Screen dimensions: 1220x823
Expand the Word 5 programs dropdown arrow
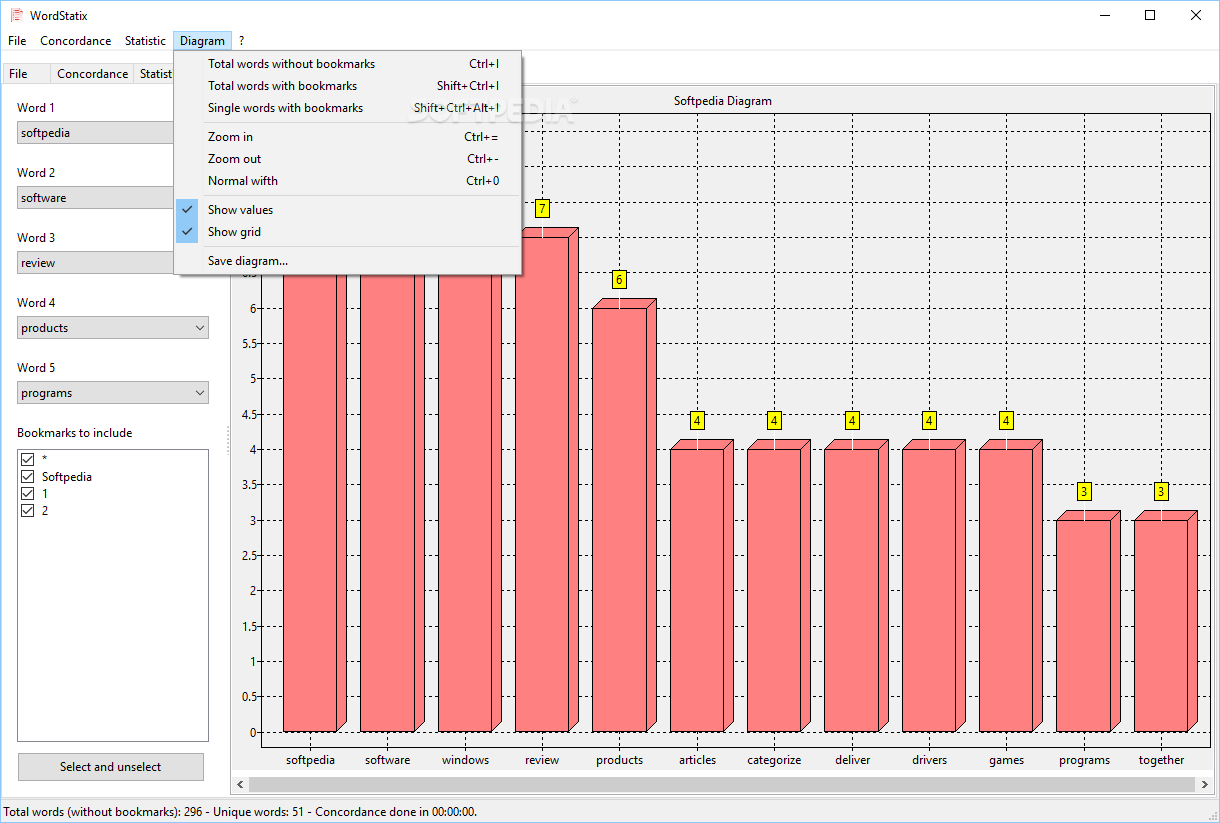[x=199, y=393]
